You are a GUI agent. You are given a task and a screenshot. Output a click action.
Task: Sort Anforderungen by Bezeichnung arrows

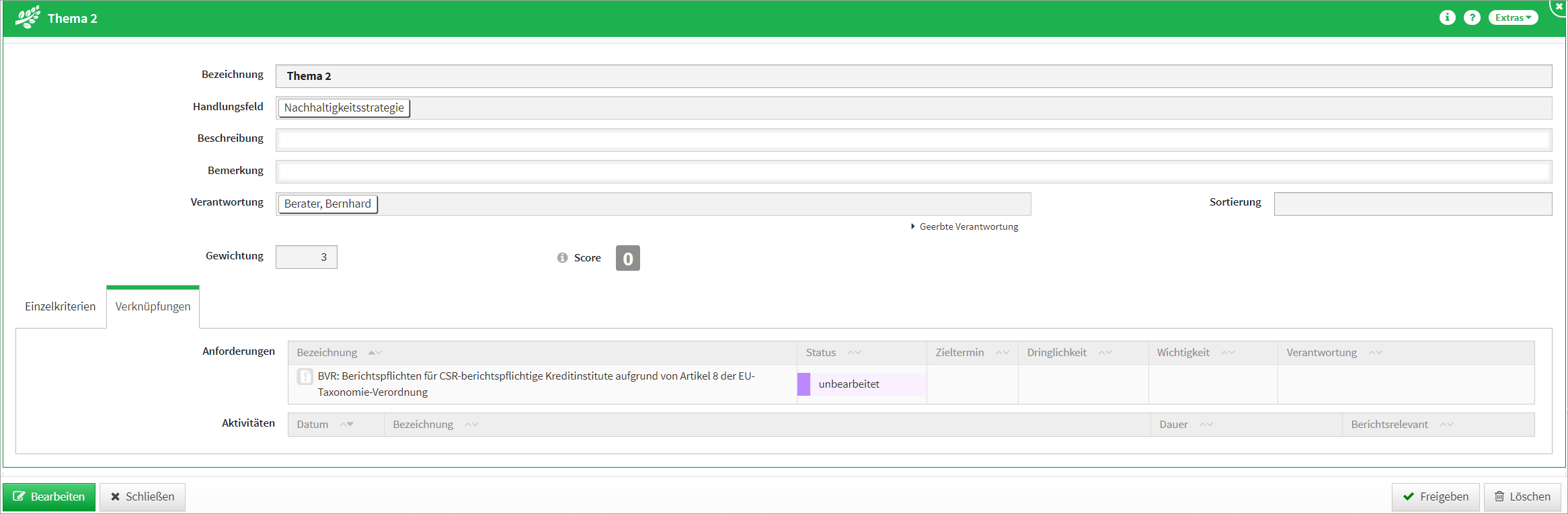click(375, 353)
